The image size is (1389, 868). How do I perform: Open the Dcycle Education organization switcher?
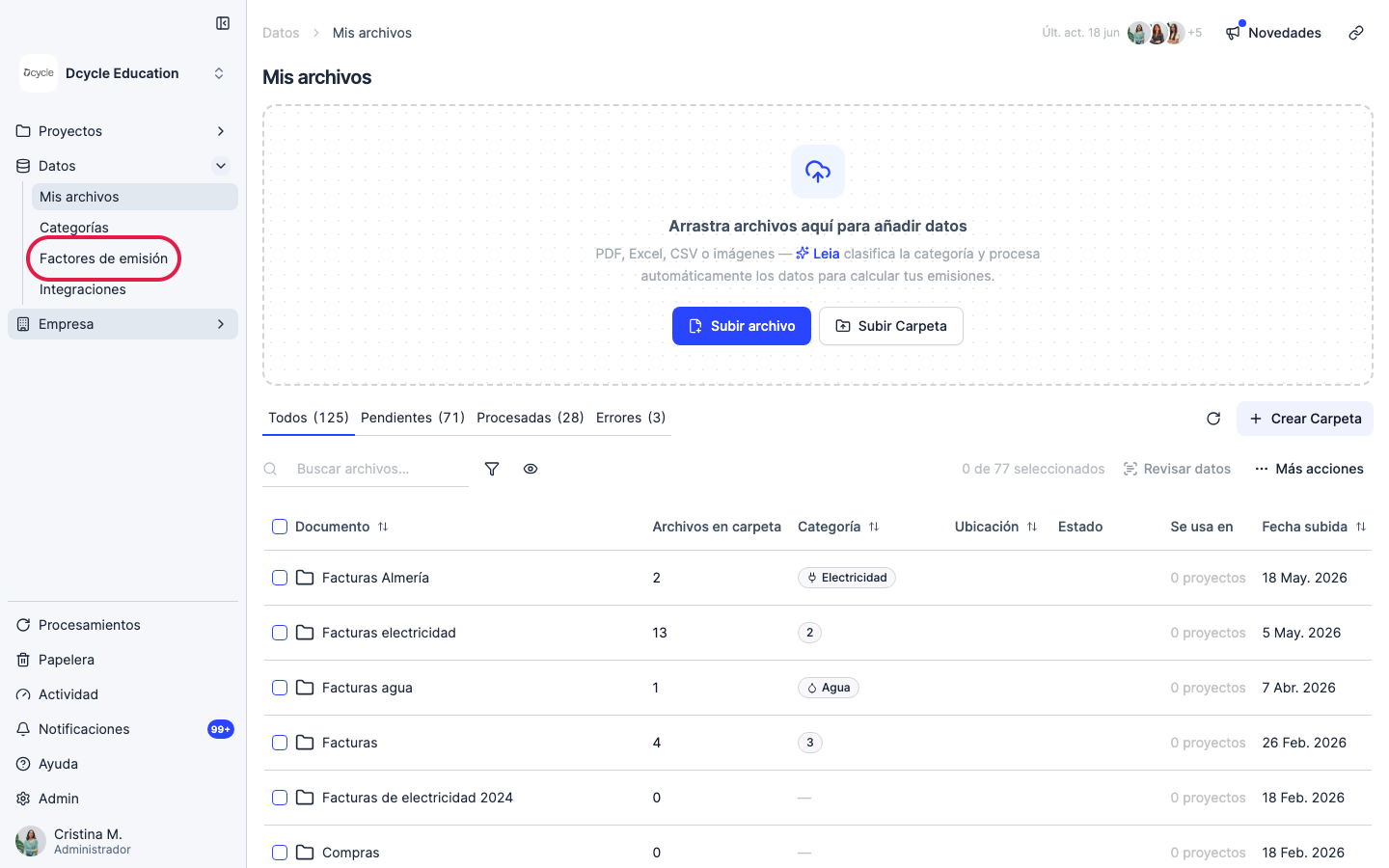pyautogui.click(x=219, y=73)
